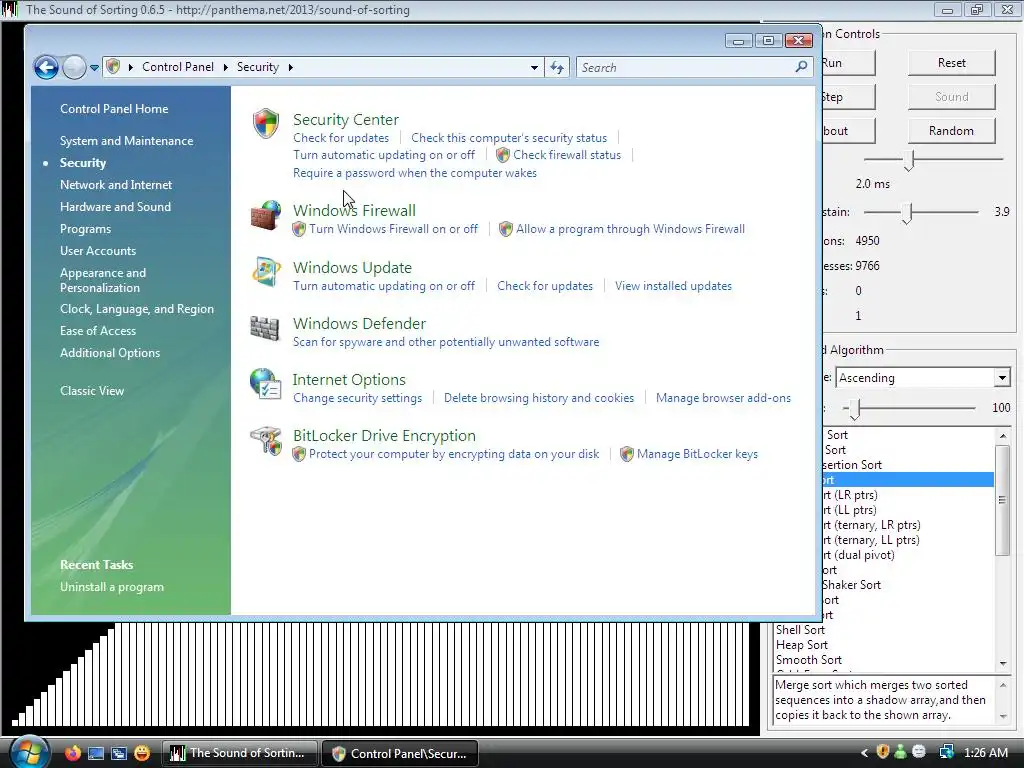Click the BitLocker Drive Encryption keys icon
The width and height of the screenshot is (1024, 768).
[266, 441]
